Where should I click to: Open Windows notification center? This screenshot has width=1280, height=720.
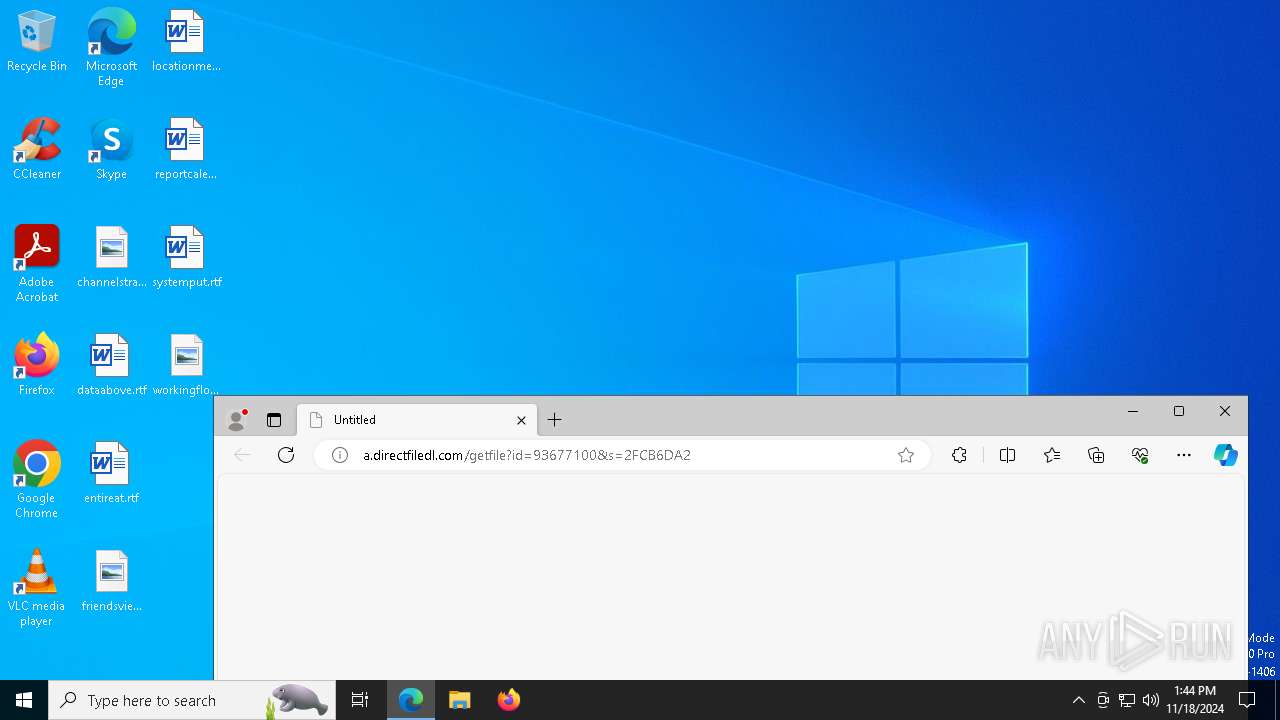point(1247,700)
